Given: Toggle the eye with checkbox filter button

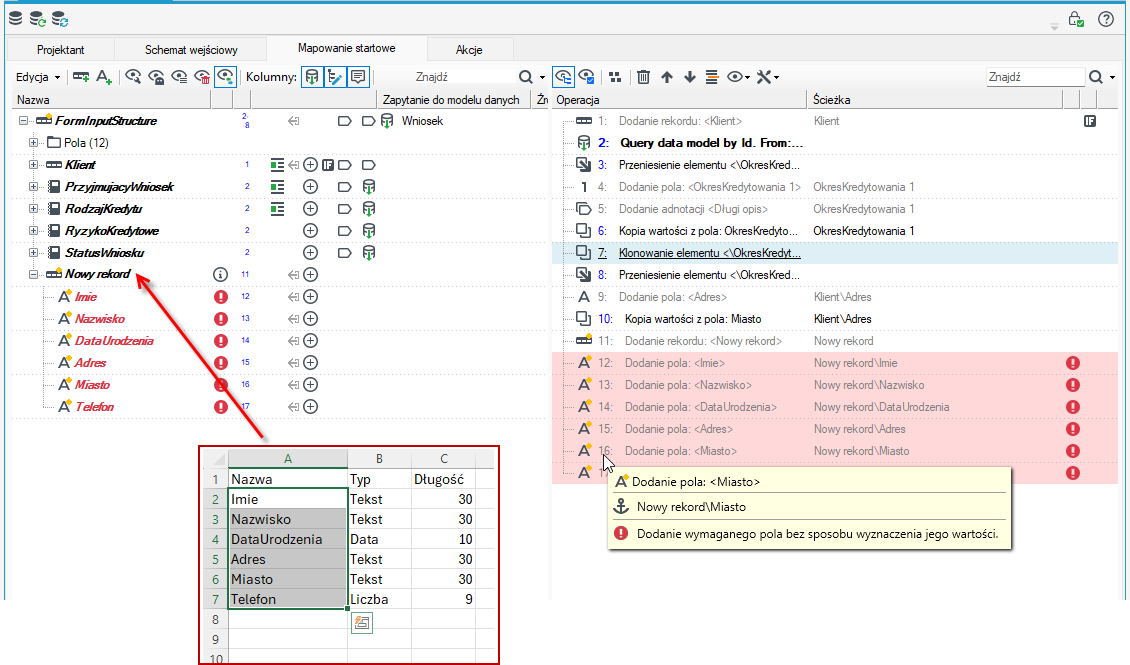Looking at the screenshot, I should 587,77.
